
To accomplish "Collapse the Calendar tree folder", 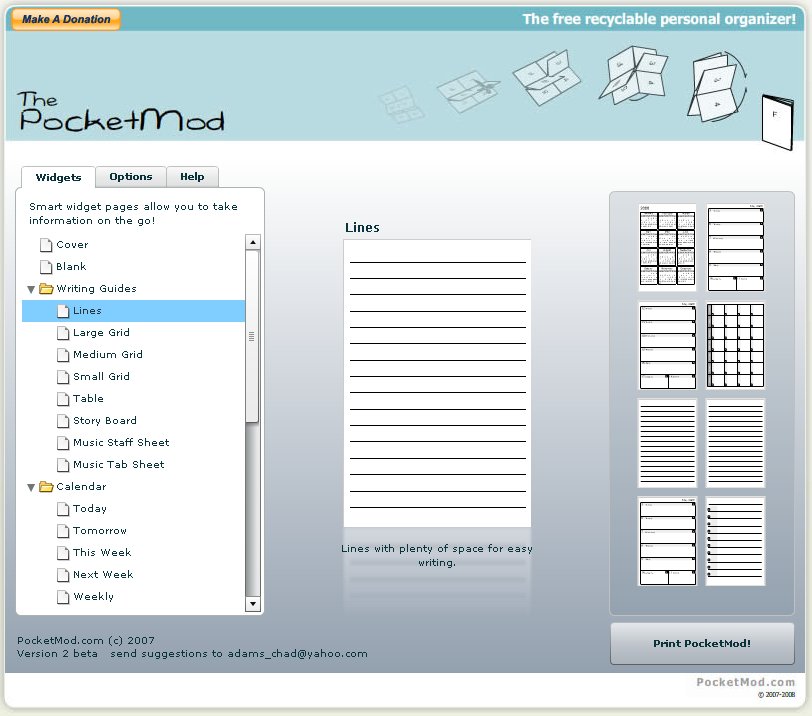I will (31, 487).
